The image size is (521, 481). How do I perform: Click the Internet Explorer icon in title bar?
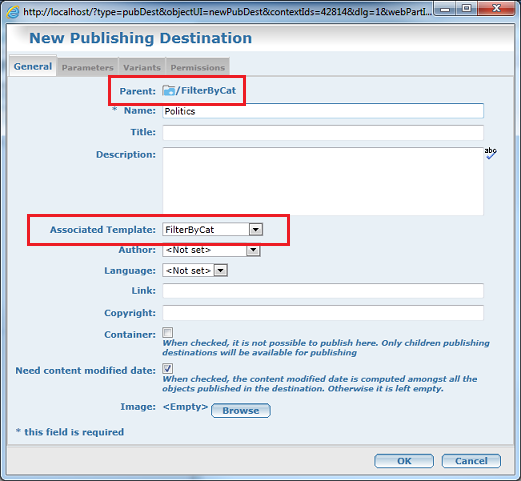tap(13, 12)
